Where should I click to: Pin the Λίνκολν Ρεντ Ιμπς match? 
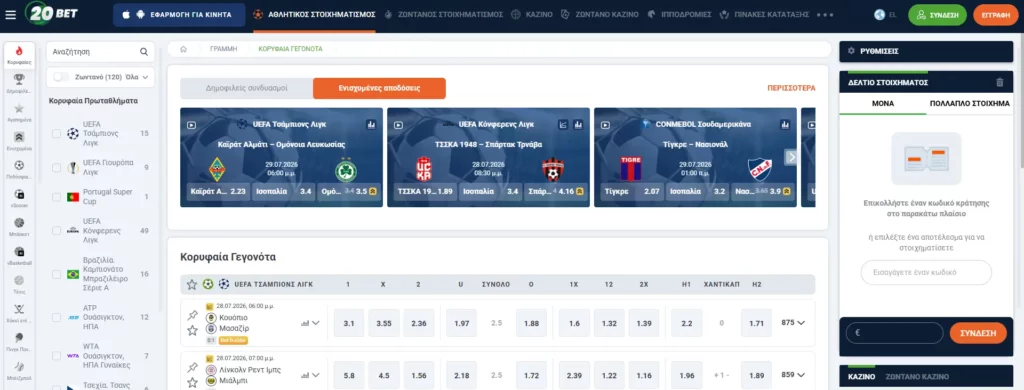click(192, 367)
